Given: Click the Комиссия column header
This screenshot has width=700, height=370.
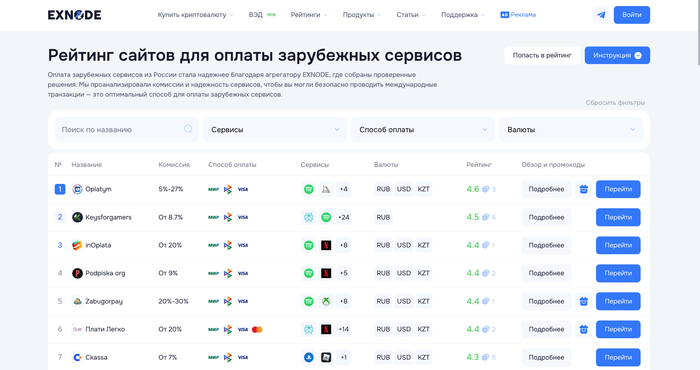Looking at the screenshot, I should (x=174, y=165).
